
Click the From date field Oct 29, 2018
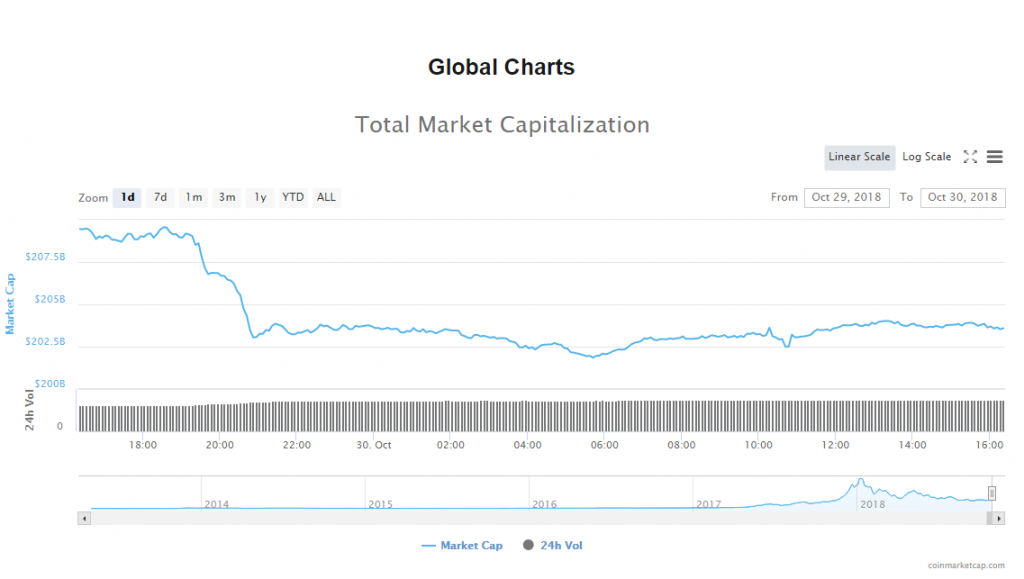pos(846,197)
